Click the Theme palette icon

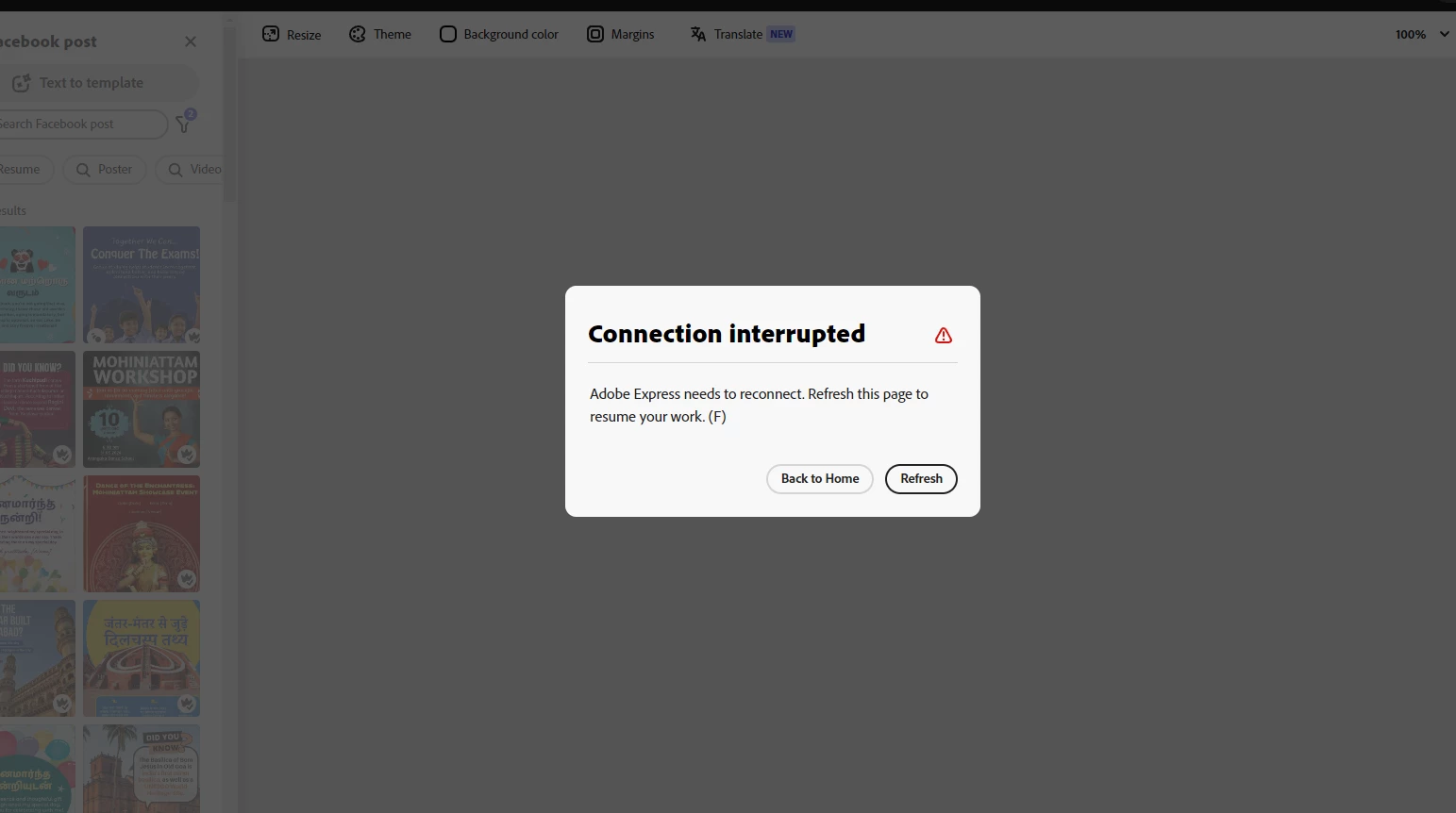coord(358,34)
